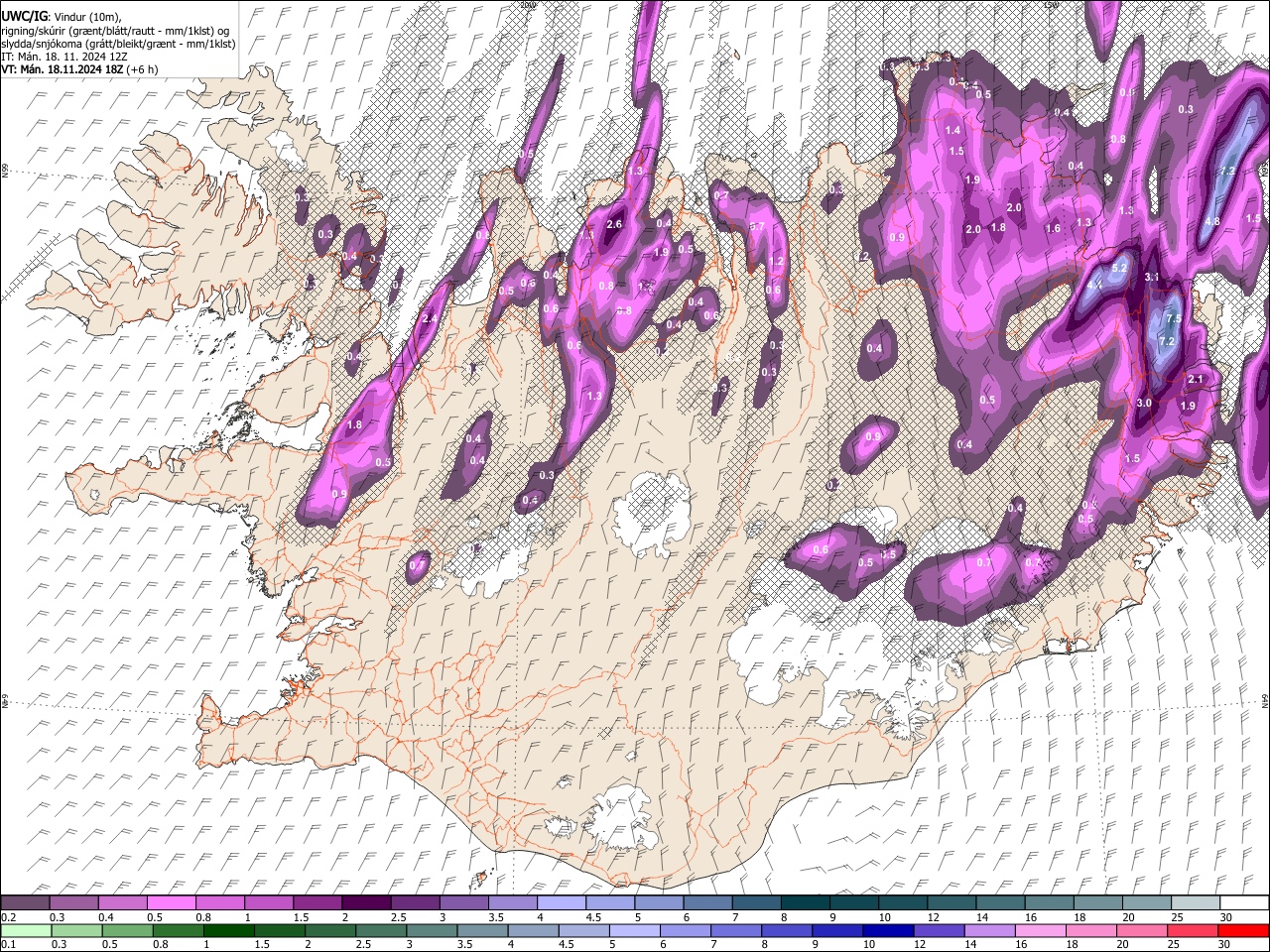Click the light pink lower legend swatch labeled 16
This screenshot has height=952, width=1270.
(x=1040, y=931)
